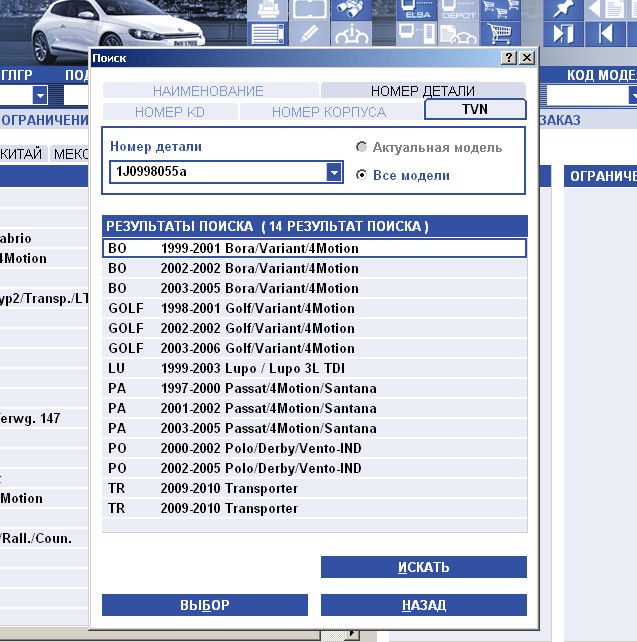
Task: Launch the ELSA link icon
Action: (x=417, y=9)
